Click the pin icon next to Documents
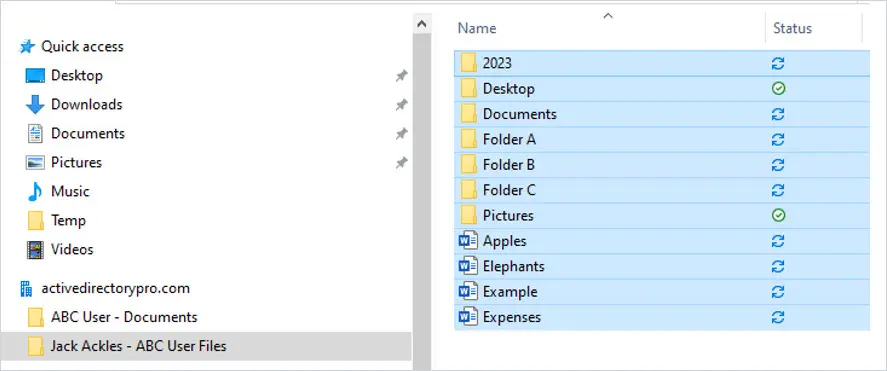 (x=401, y=134)
